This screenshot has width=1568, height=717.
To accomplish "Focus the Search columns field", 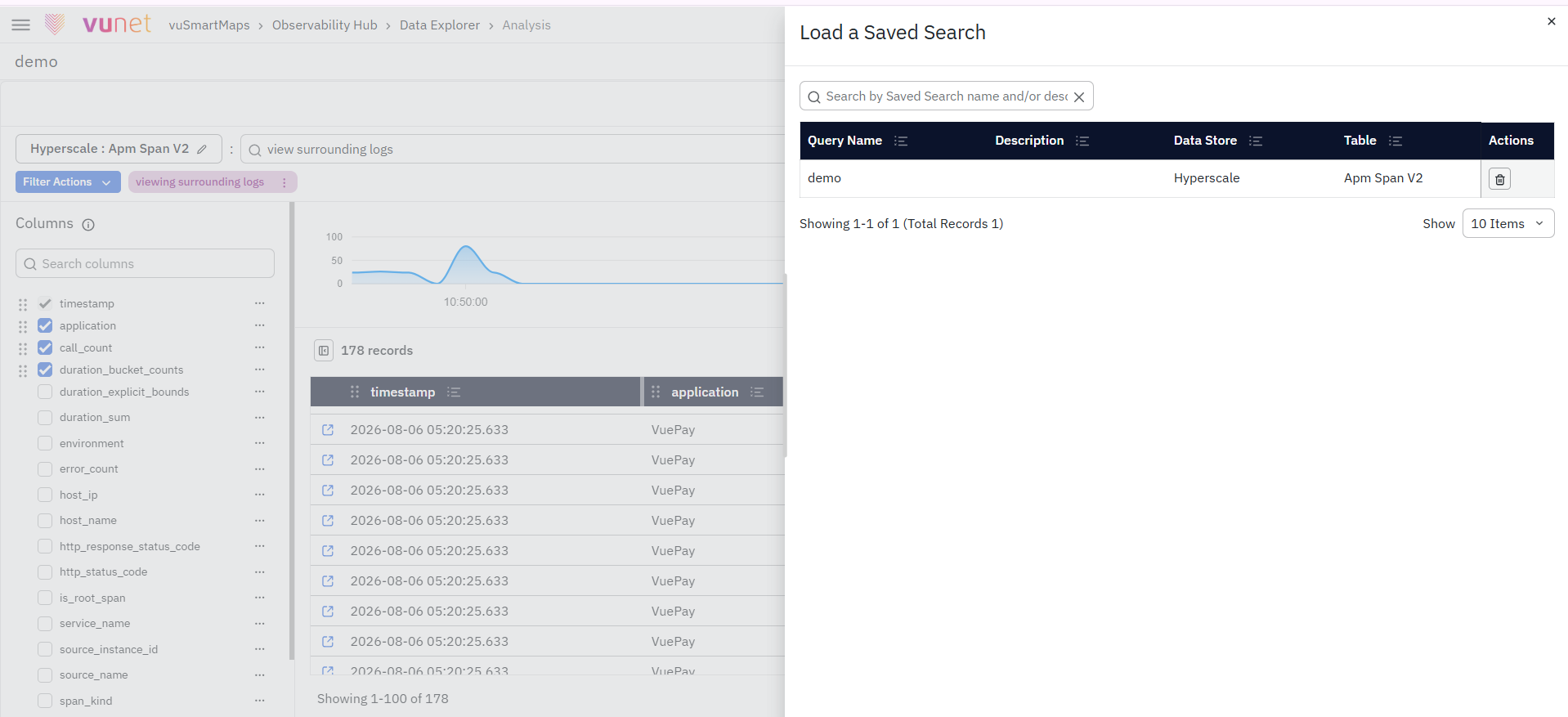I will pyautogui.click(x=145, y=264).
